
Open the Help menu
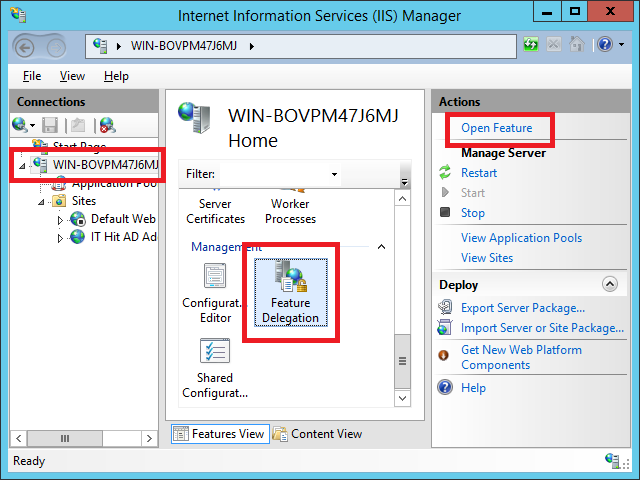pos(116,76)
